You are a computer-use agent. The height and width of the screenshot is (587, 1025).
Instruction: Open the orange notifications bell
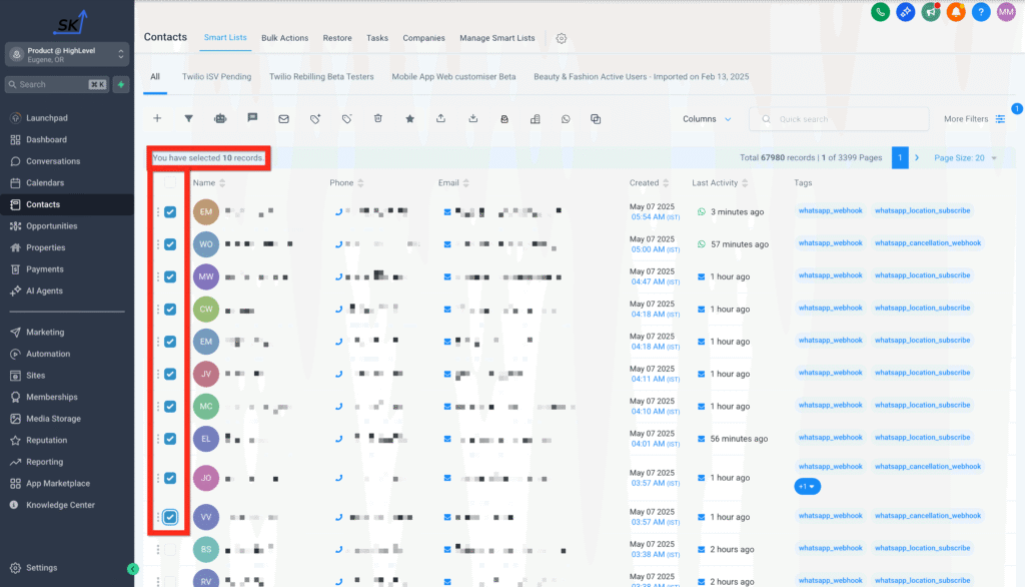click(x=956, y=12)
